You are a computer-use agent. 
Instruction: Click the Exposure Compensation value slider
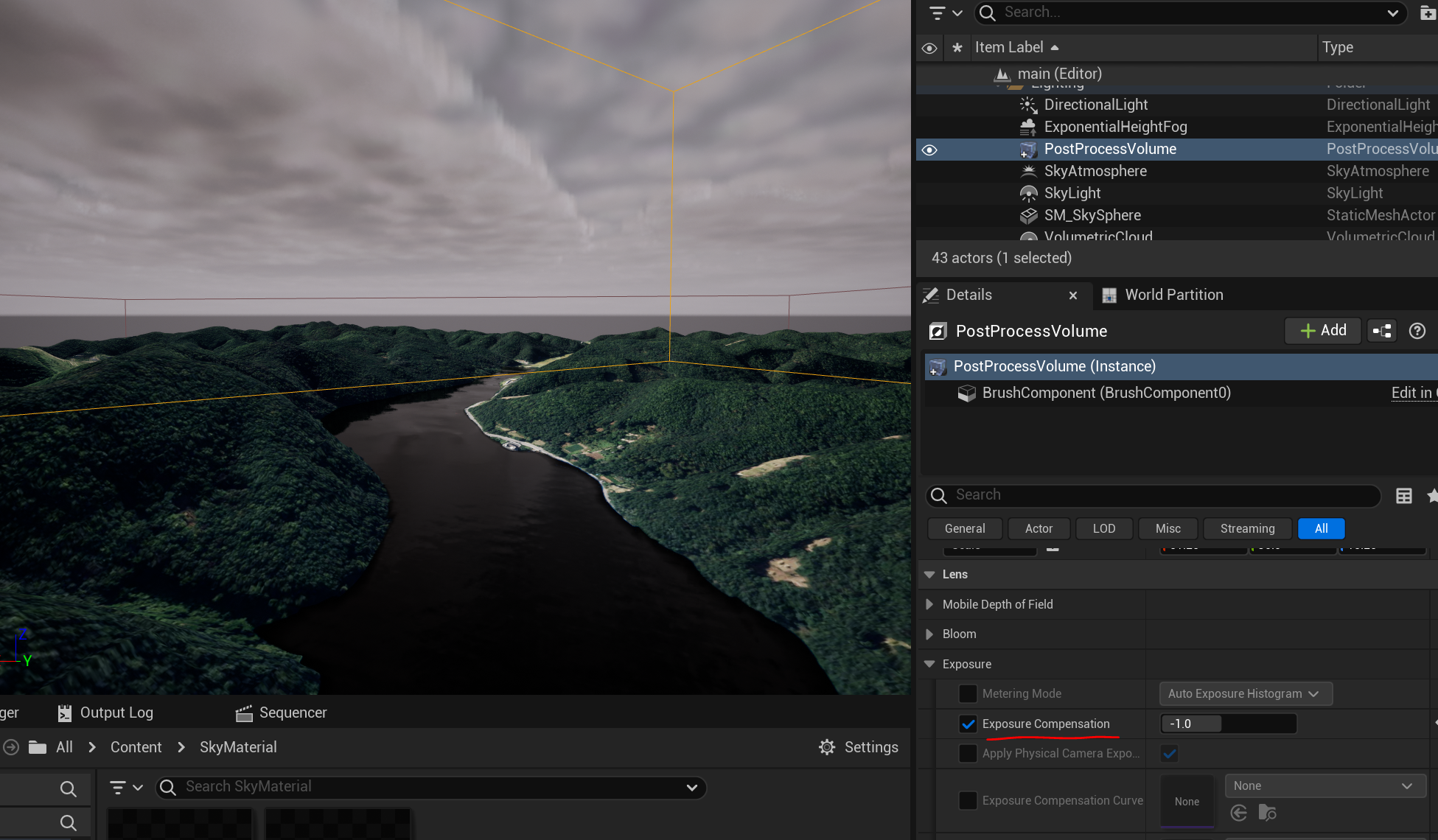click(x=1228, y=724)
